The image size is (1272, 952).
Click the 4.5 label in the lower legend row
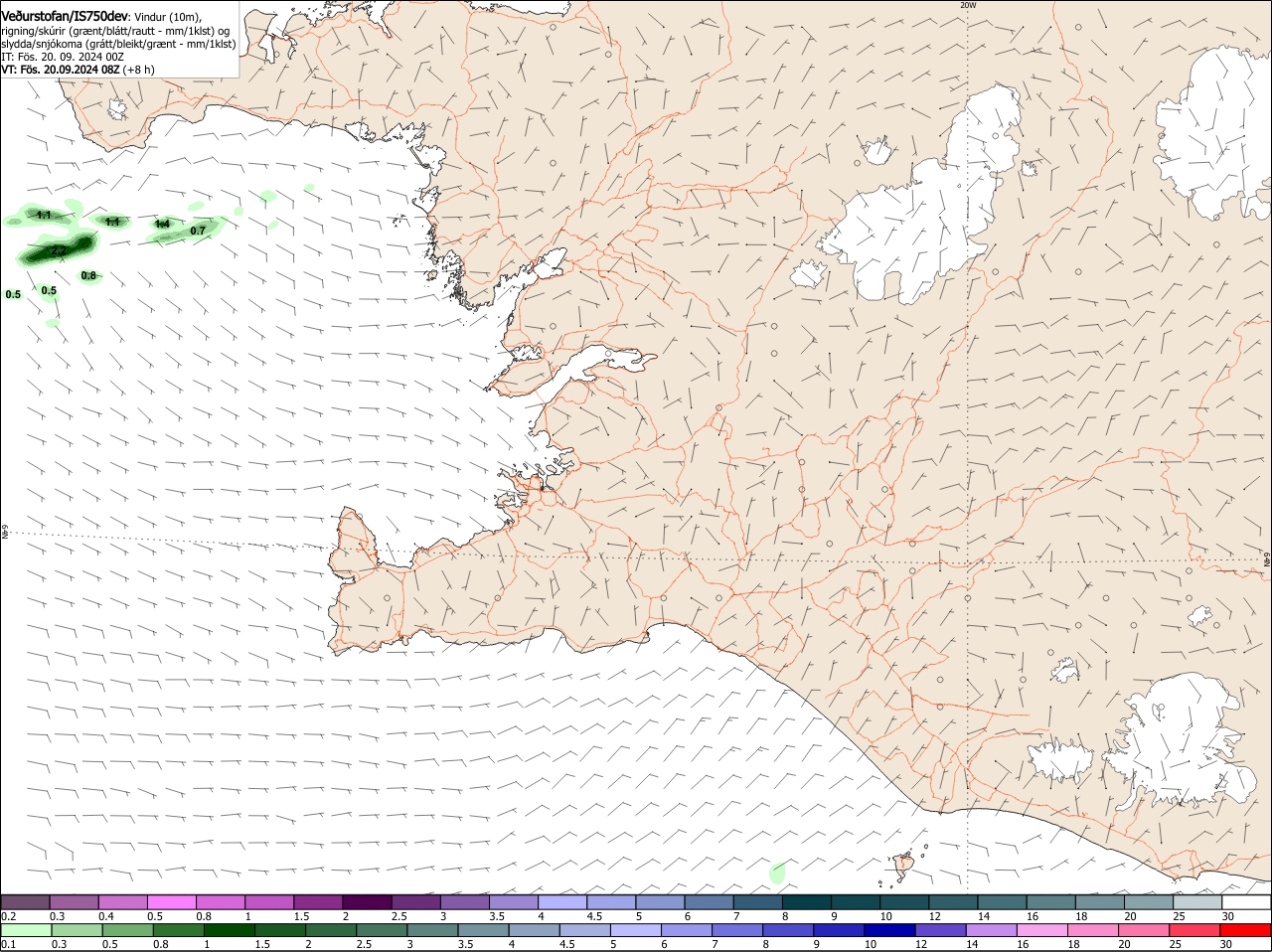click(566, 944)
